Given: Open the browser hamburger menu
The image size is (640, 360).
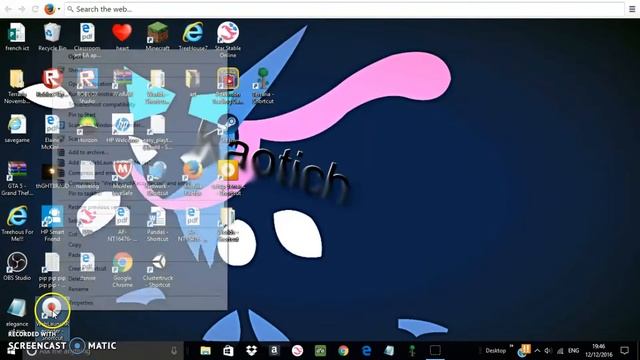Looking at the screenshot, I should (x=632, y=9).
